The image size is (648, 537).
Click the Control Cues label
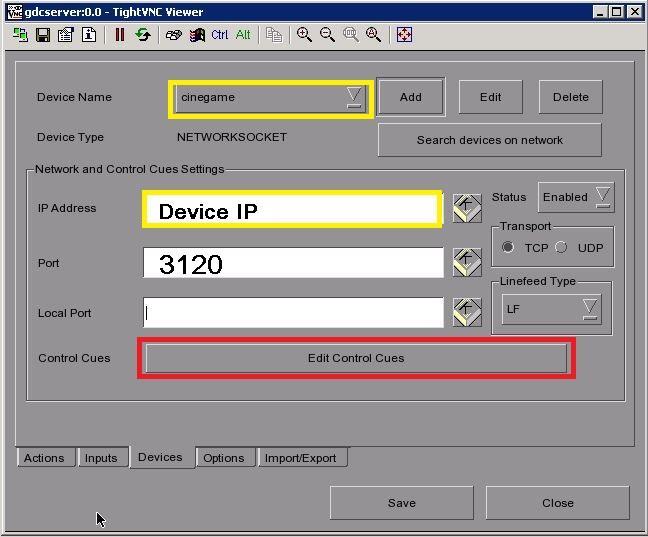pos(74,358)
